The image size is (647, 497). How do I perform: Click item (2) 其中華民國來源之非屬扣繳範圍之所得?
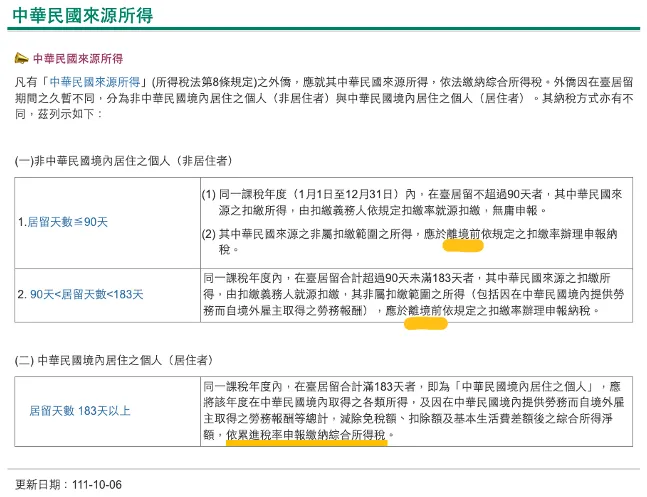(307, 234)
